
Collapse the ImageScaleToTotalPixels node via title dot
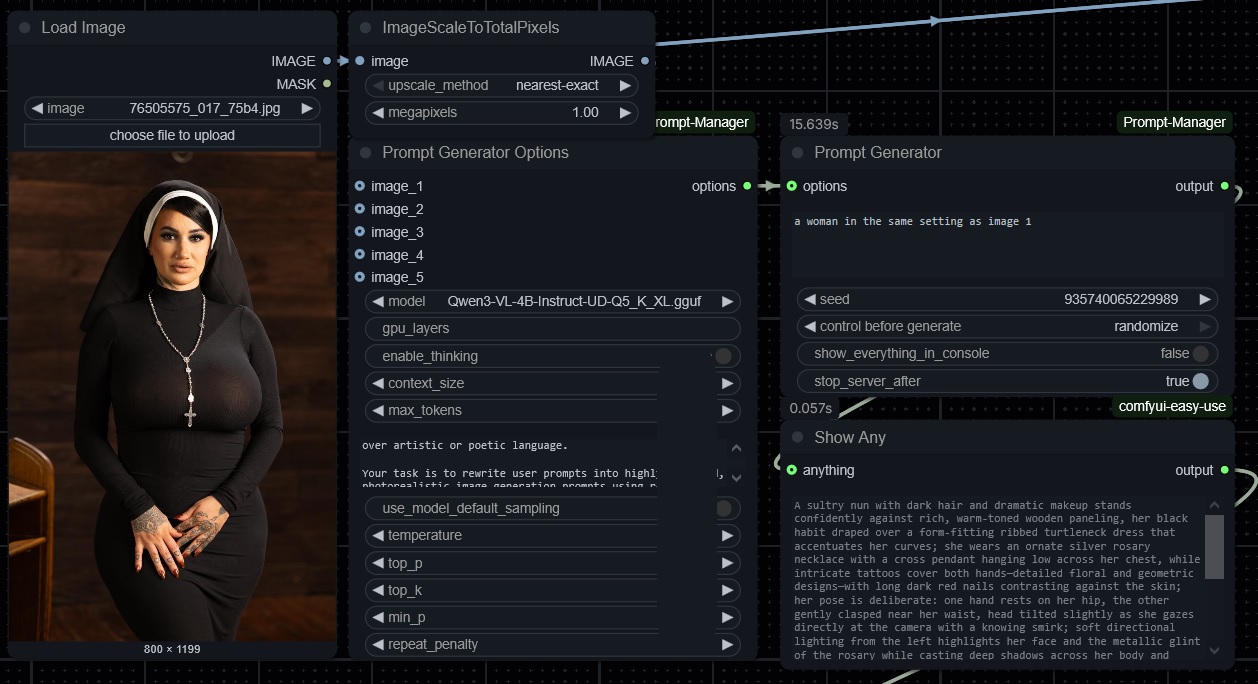pos(366,28)
